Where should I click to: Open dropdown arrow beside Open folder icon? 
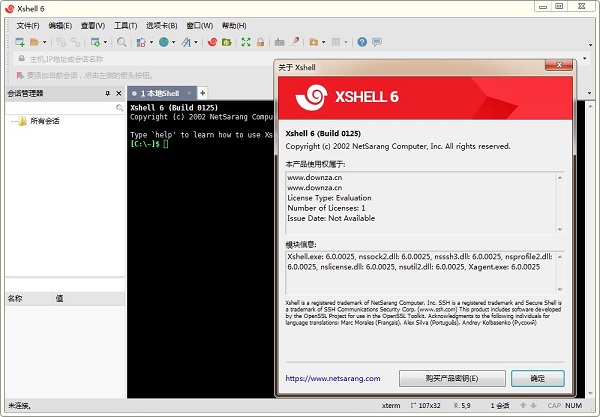[x=44, y=42]
